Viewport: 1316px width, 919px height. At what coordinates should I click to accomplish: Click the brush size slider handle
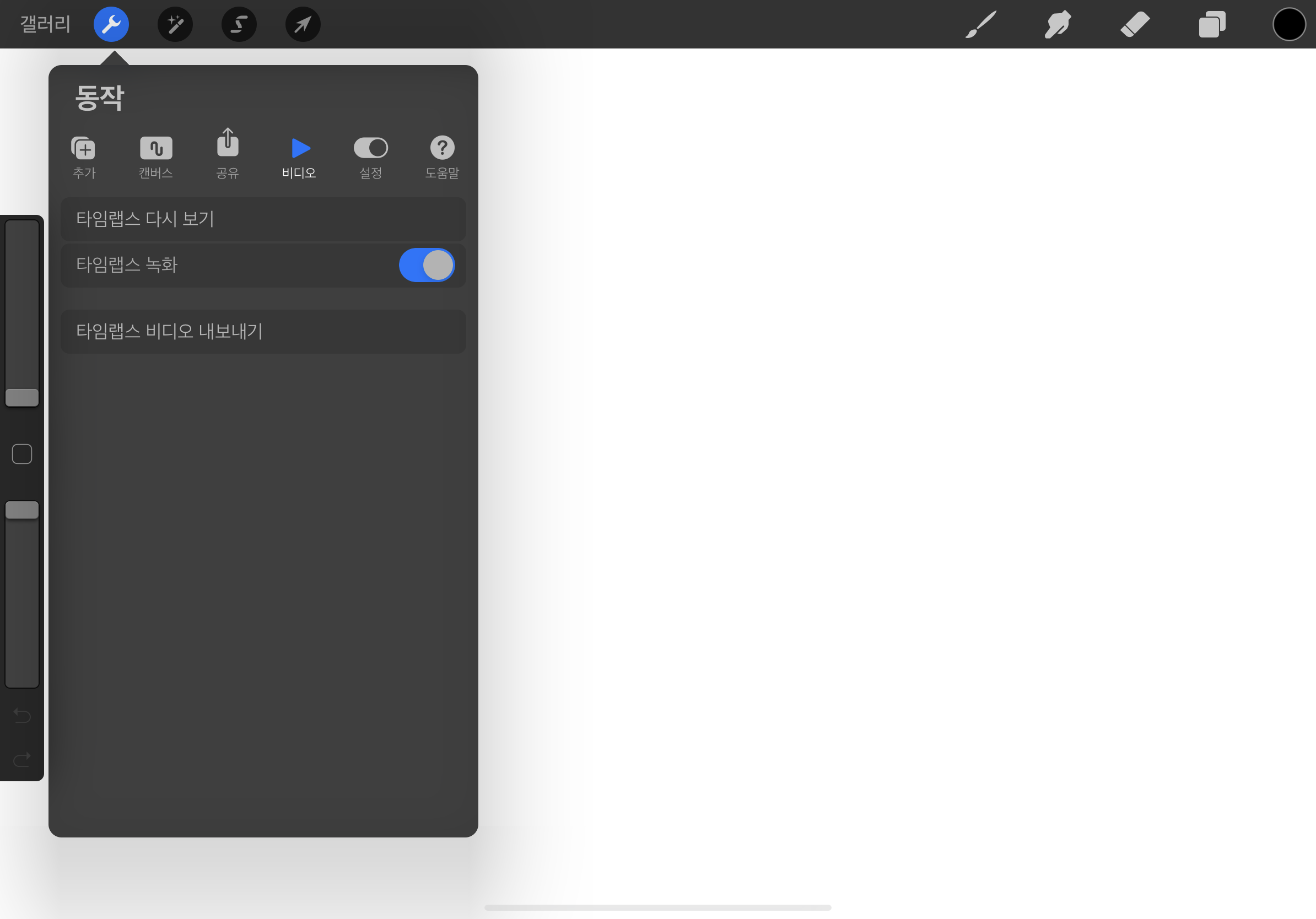click(x=22, y=397)
